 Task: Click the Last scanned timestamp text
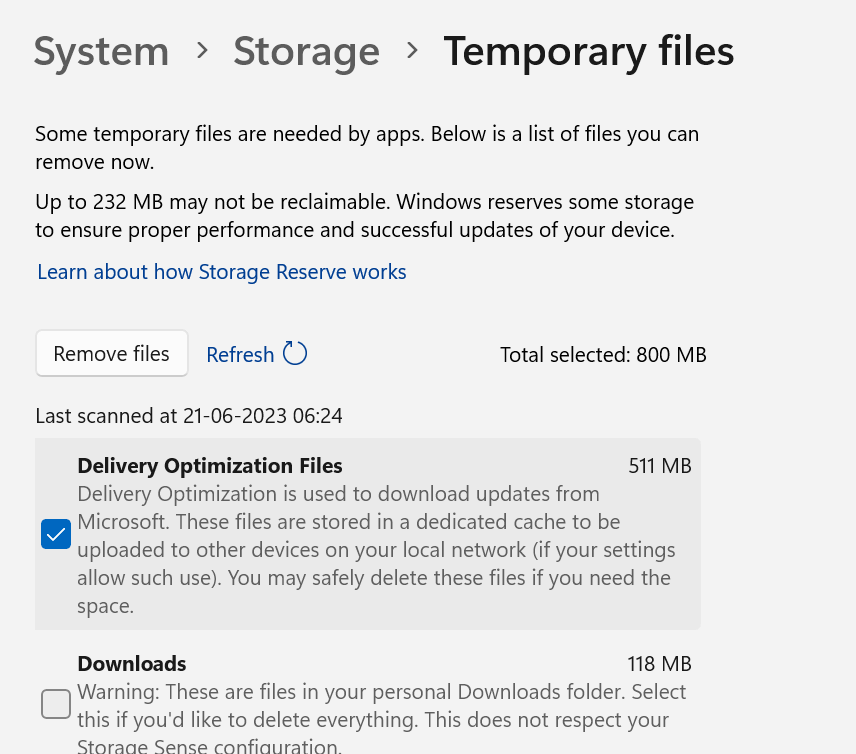coord(189,416)
